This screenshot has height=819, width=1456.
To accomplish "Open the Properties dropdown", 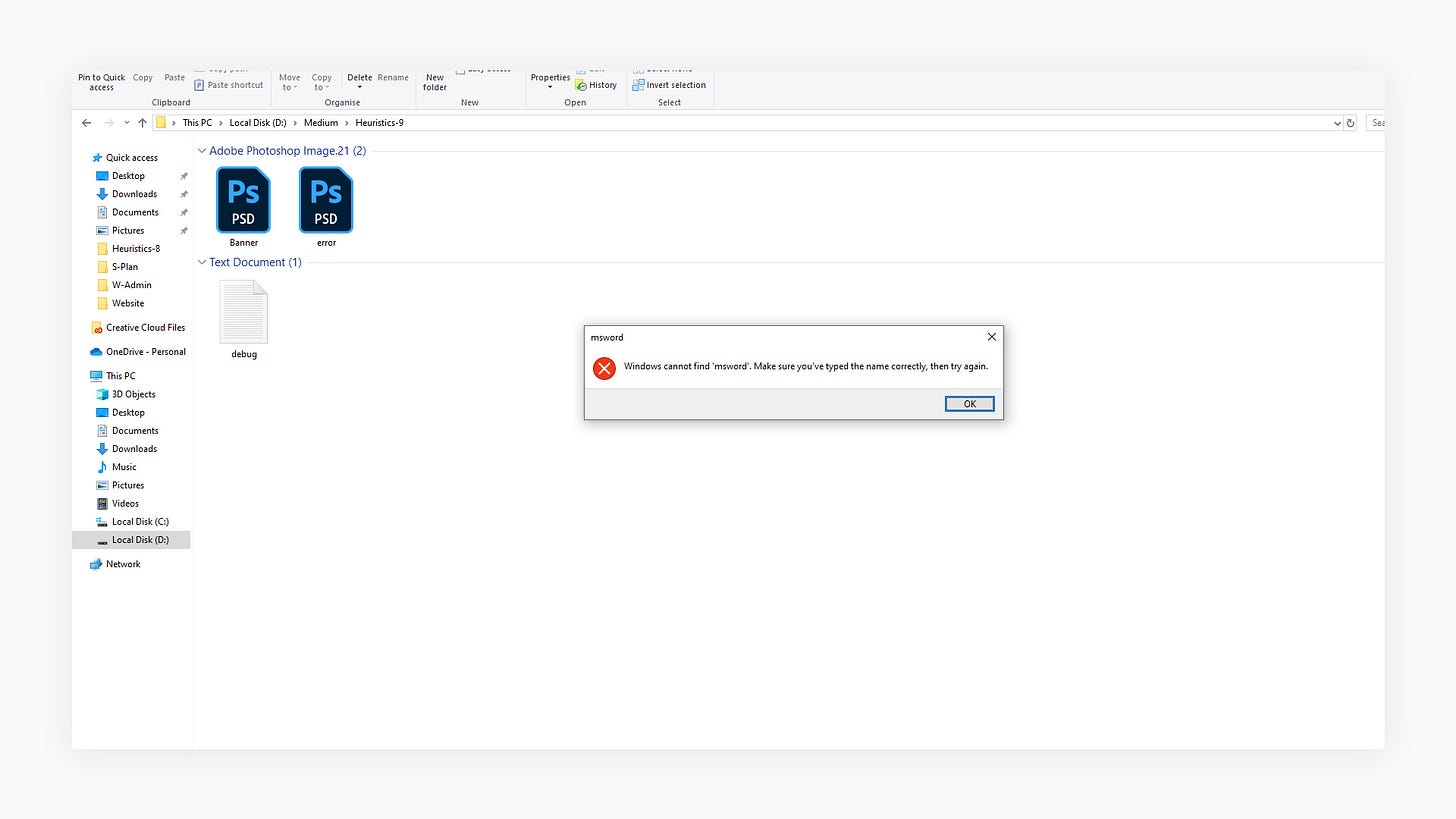I will (x=549, y=82).
